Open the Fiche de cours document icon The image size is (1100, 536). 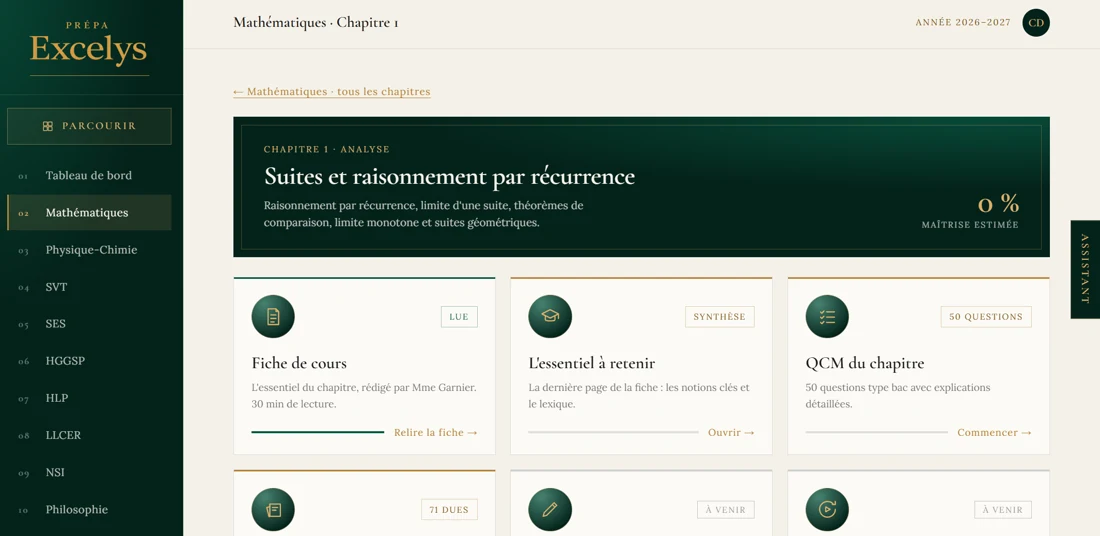[273, 316]
